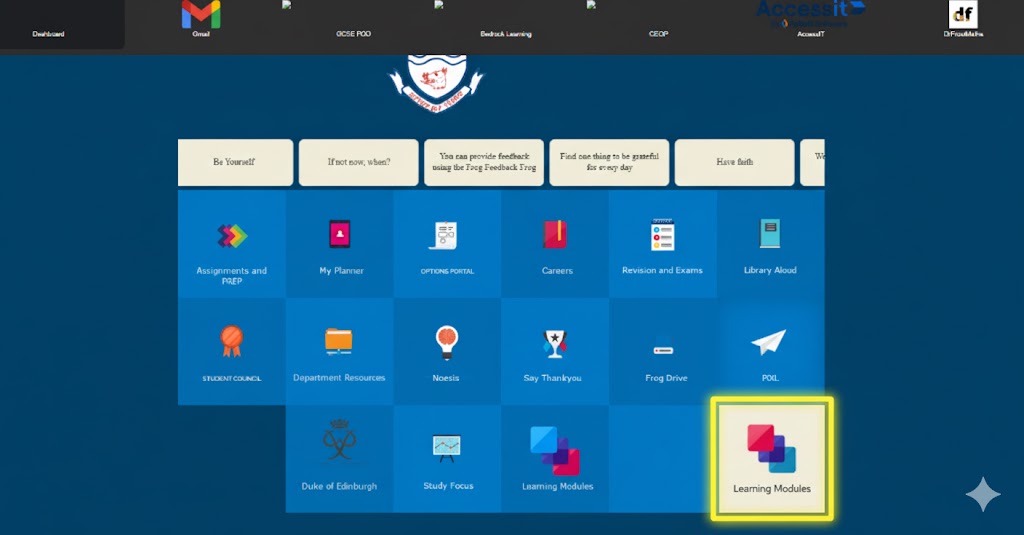Launch the Library Aloud tile
The image size is (1024, 535).
[771, 244]
